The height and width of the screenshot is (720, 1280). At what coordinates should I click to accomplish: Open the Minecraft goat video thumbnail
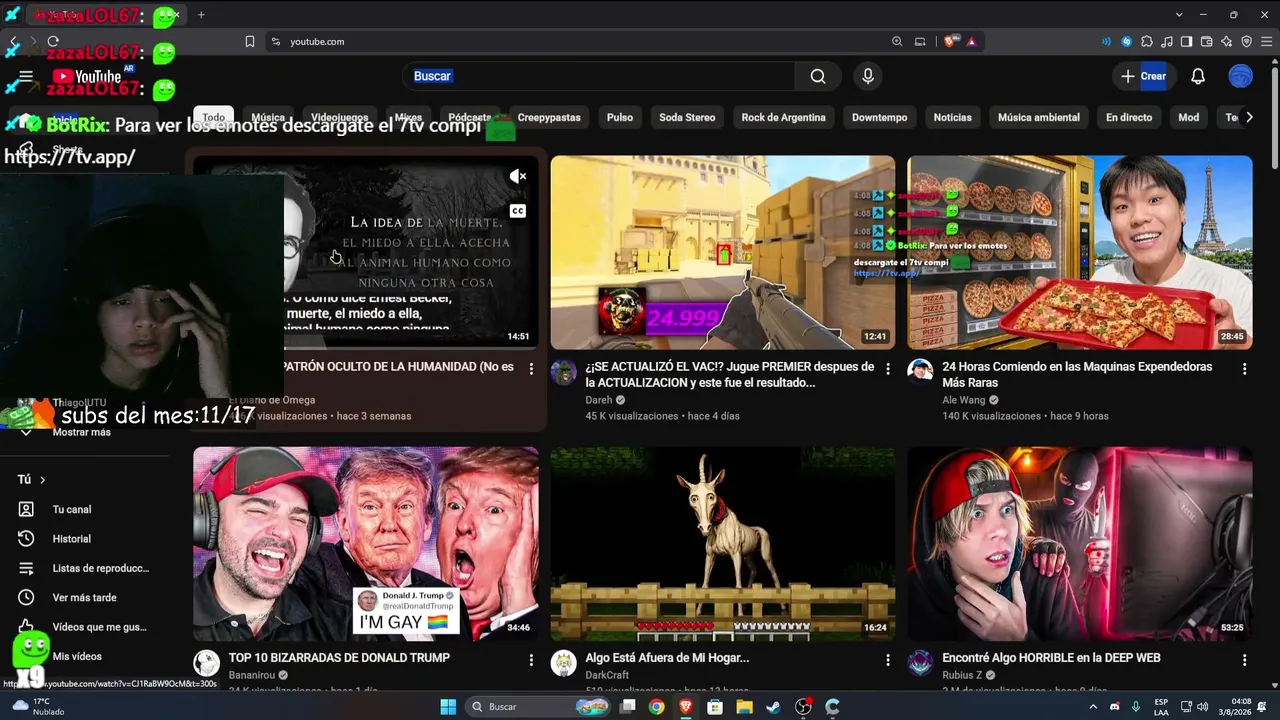723,544
